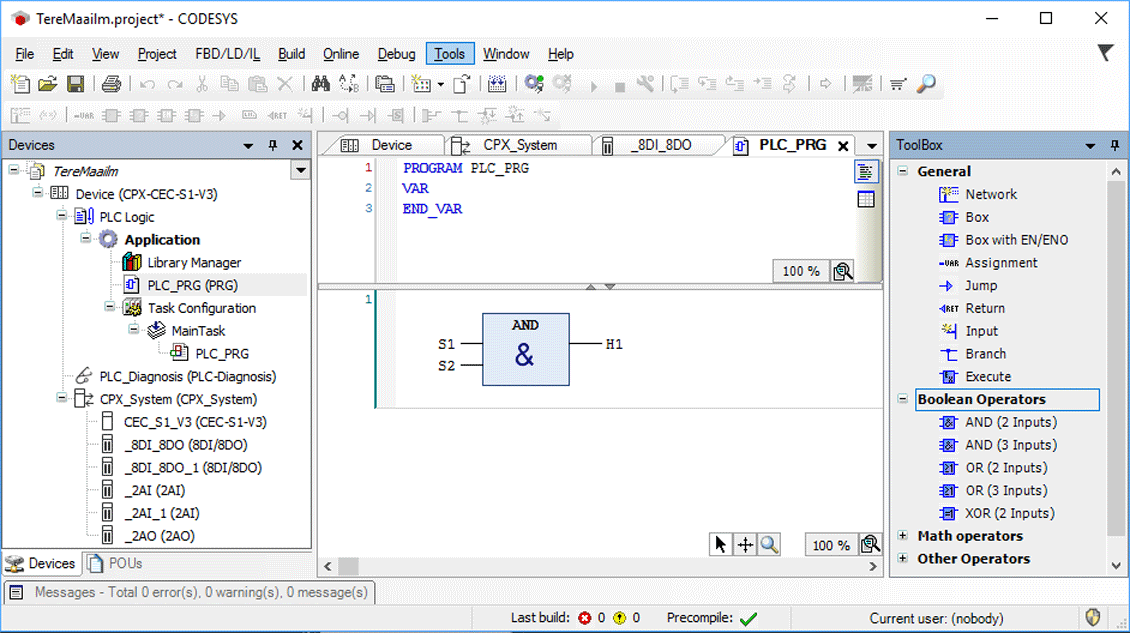Screen dimensions: 1130x633
Task: Collapse the TereMaailm project root node
Action: pos(14,170)
